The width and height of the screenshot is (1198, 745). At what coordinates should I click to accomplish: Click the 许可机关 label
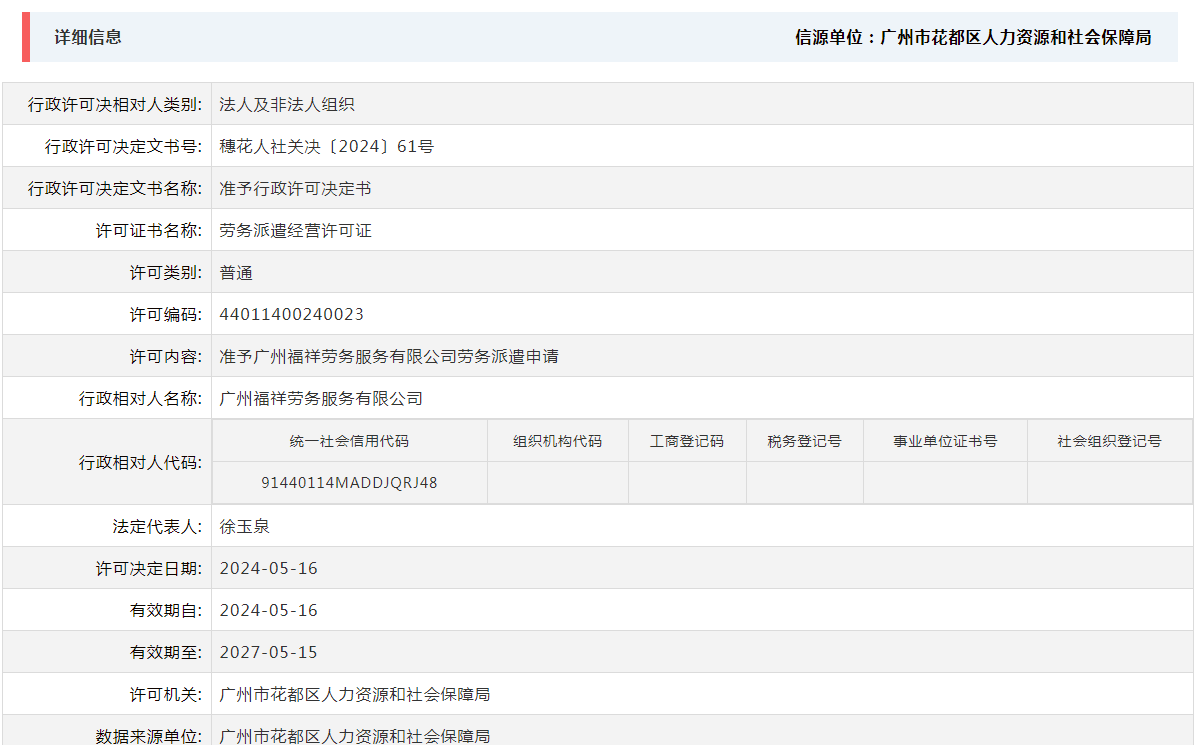click(x=165, y=695)
